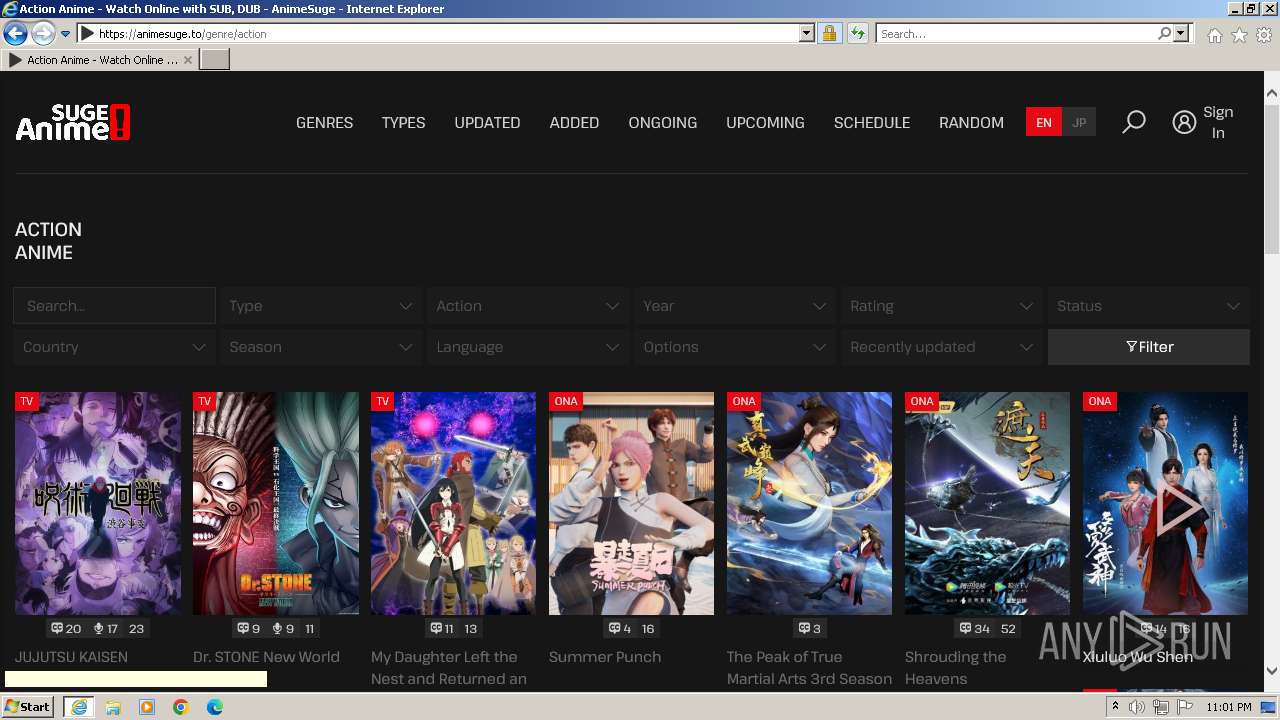Click the Summer Punch poster thumbnail
The image size is (1280, 720).
click(632, 503)
